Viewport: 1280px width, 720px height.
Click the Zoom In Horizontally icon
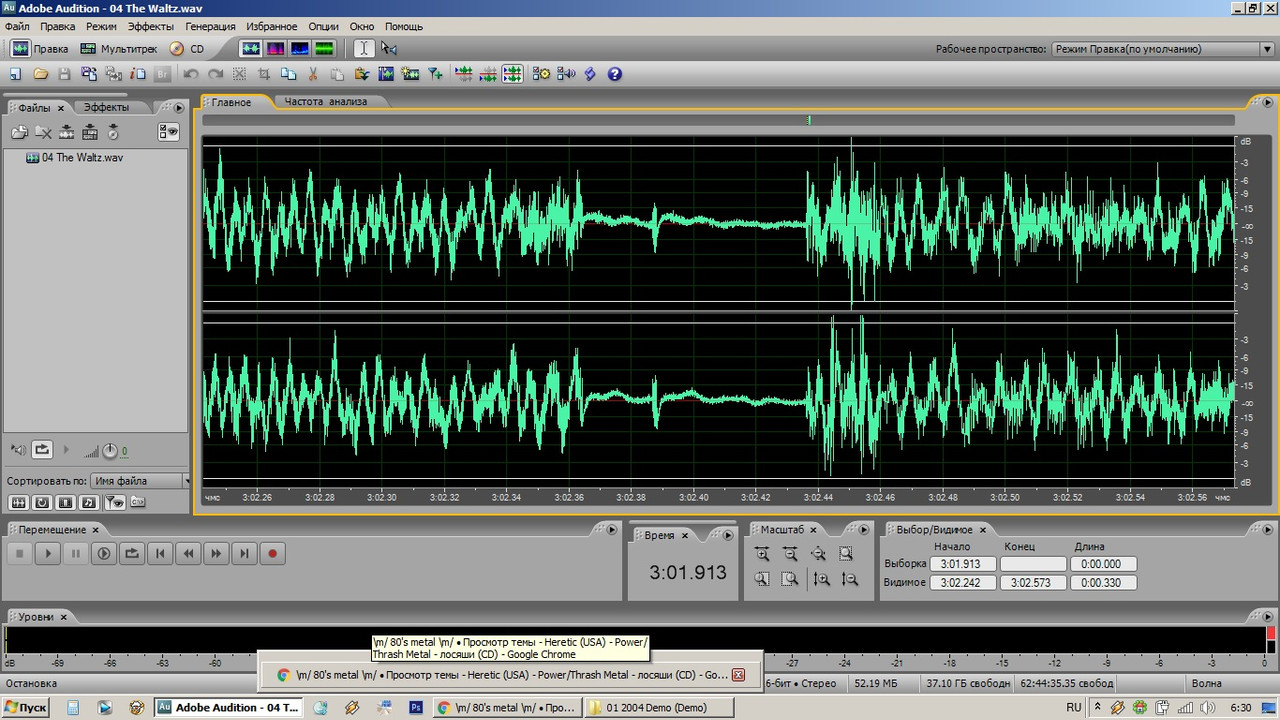pyautogui.click(x=762, y=554)
